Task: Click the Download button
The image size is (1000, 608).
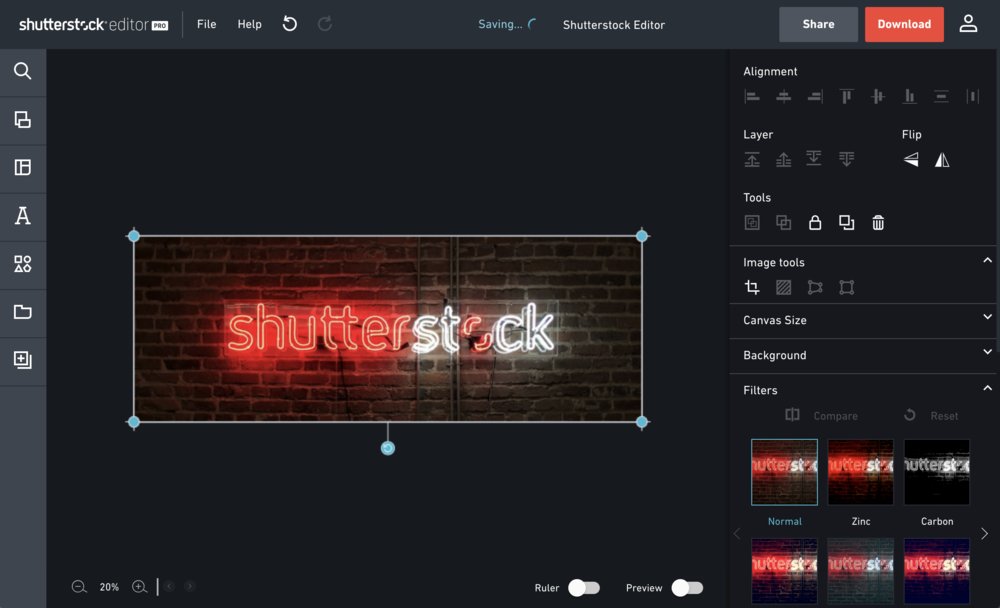Action: [904, 24]
